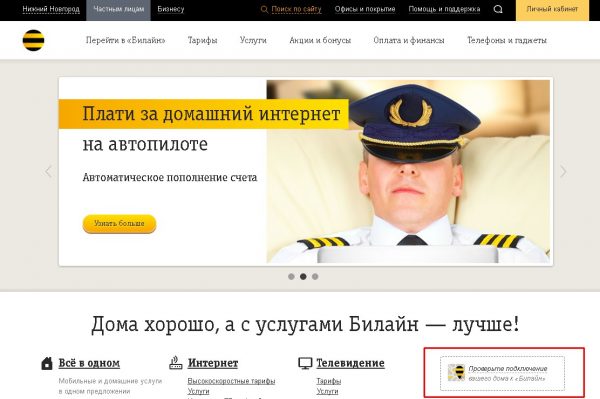Select the first carousel dot
The image size is (600, 399).
point(291,277)
